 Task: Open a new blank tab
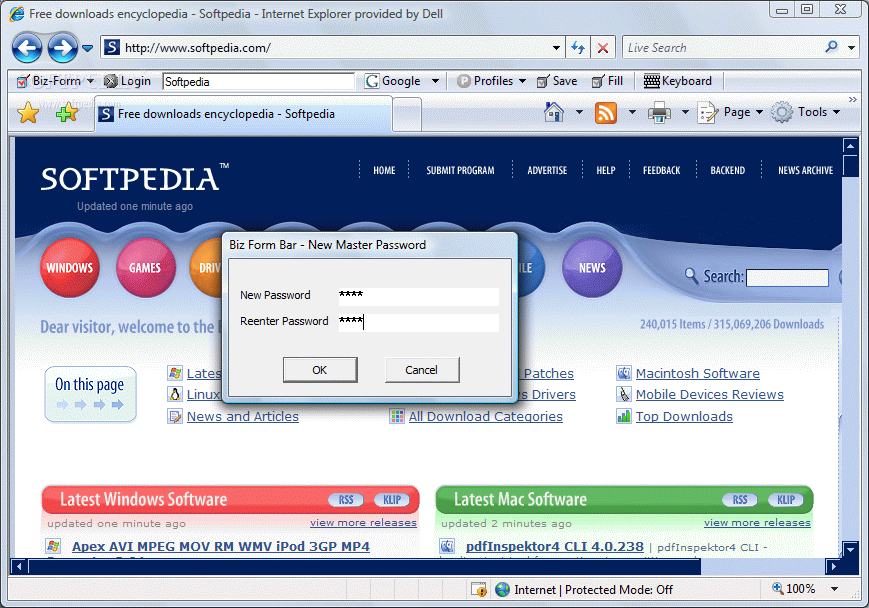click(407, 114)
